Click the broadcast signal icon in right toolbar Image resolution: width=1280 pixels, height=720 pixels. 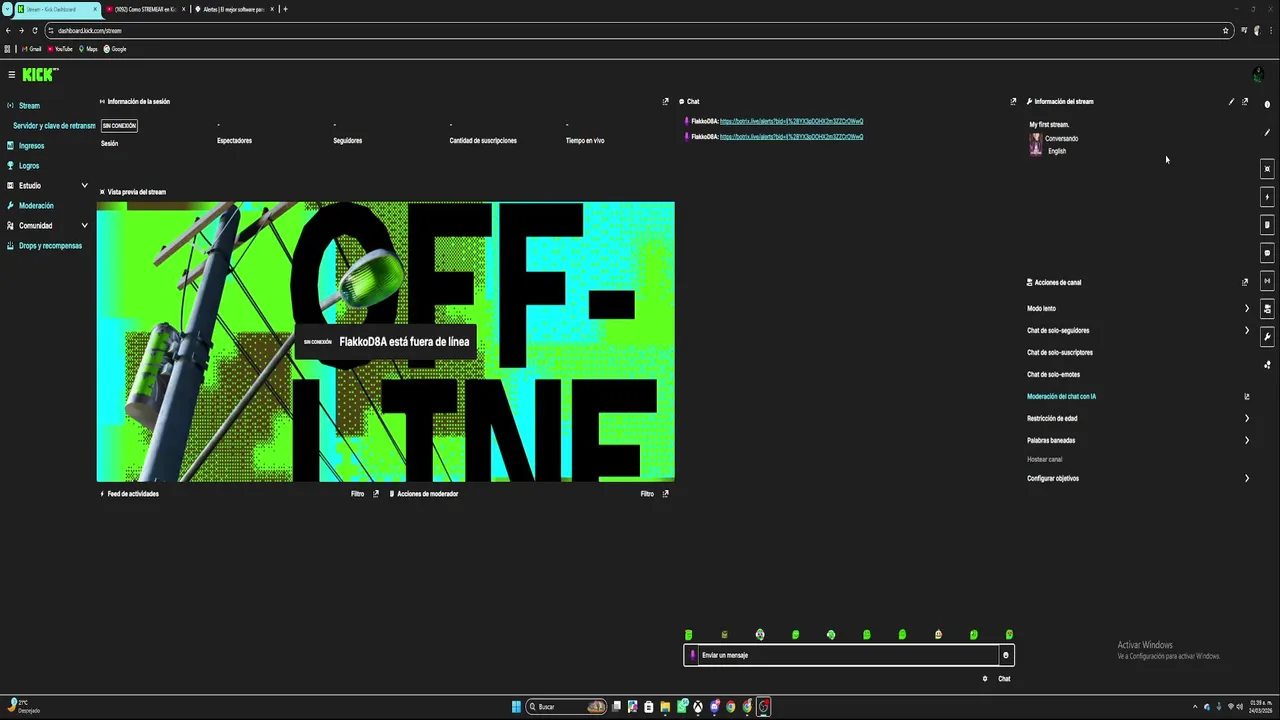click(x=1267, y=281)
